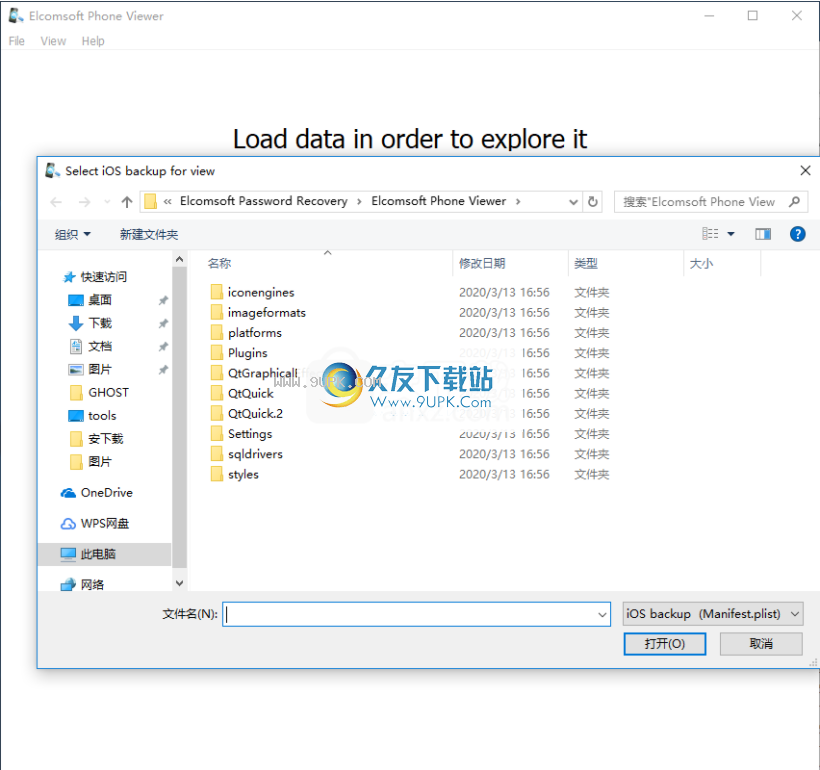Image resolution: width=820 pixels, height=770 pixels.
Task: Open 文档 documents in sidebar
Action: tap(90, 346)
